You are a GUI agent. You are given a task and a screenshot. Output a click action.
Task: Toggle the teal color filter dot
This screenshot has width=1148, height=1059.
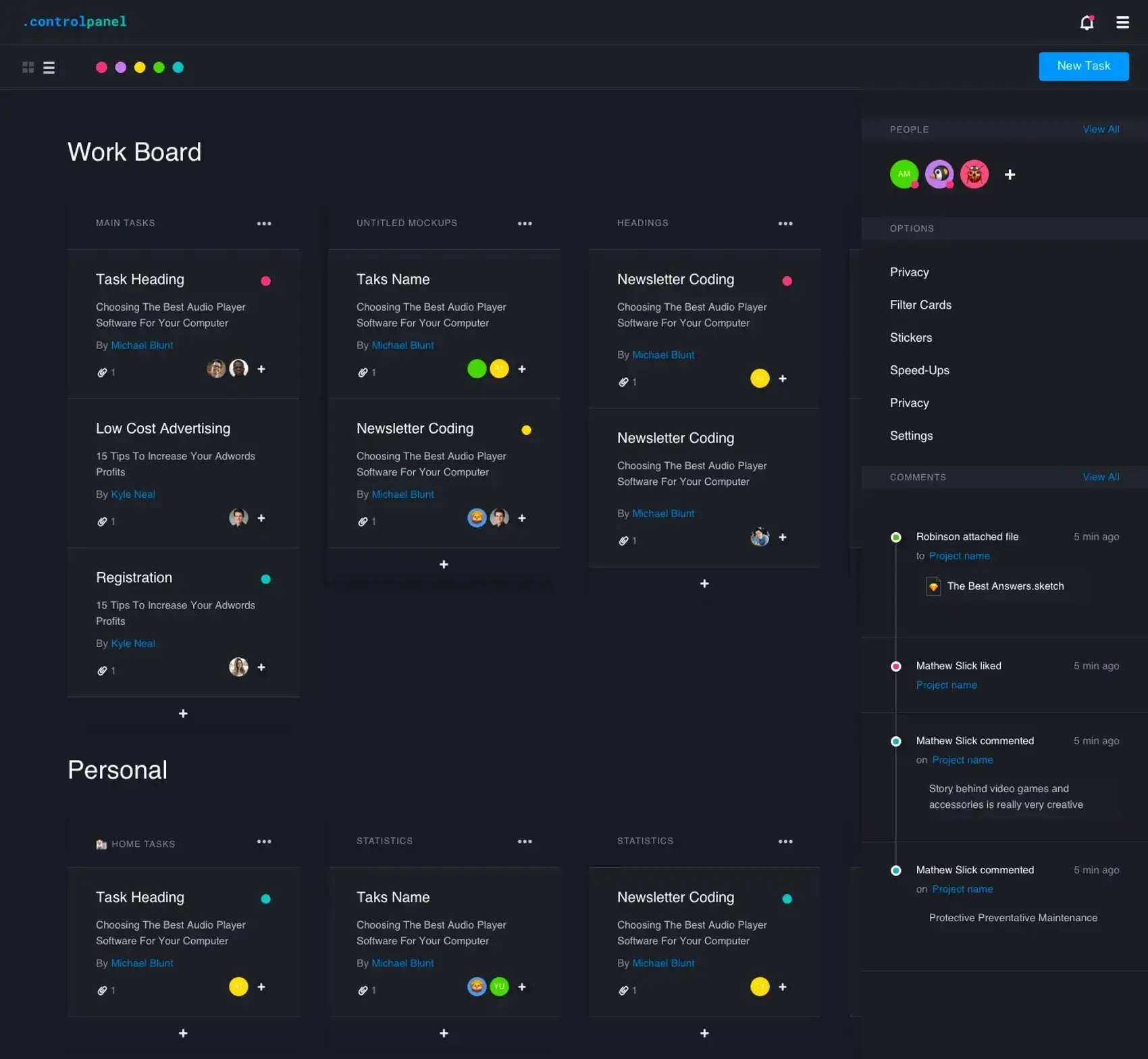(178, 68)
